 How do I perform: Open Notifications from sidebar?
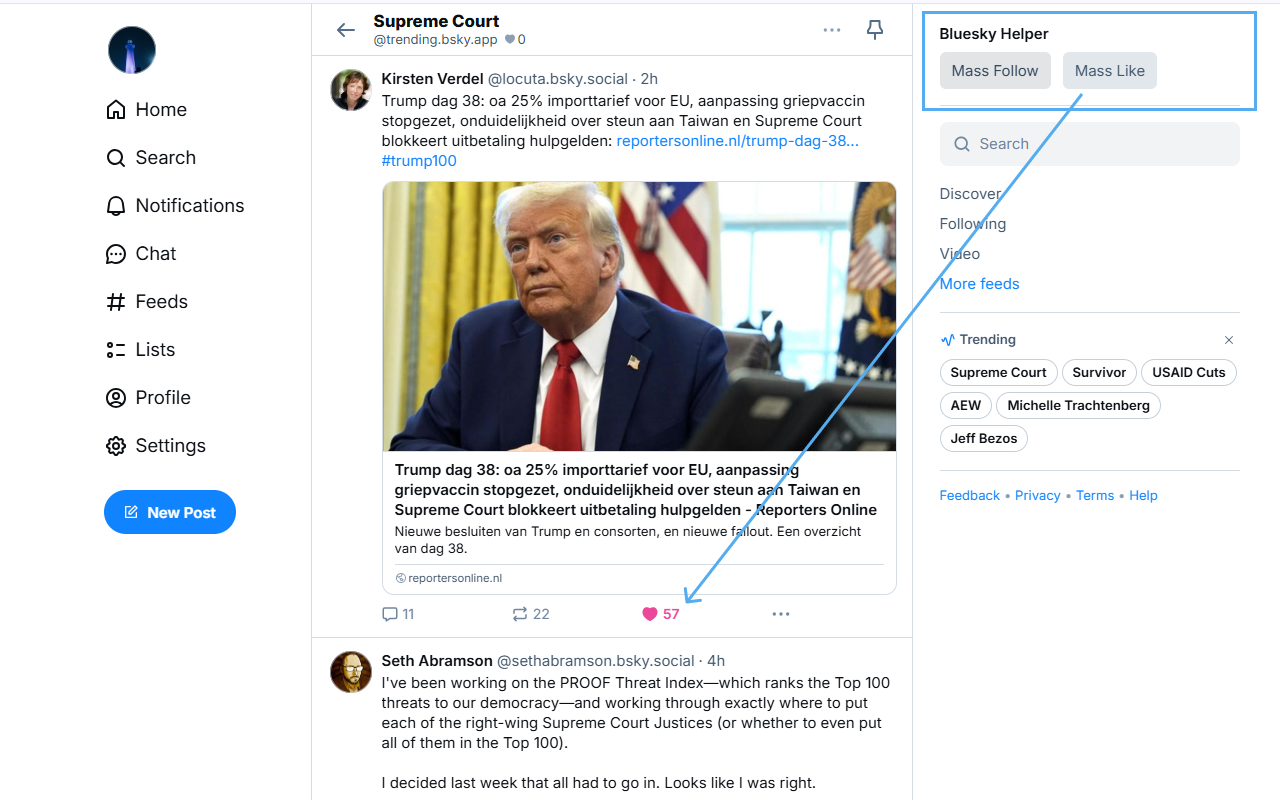[175, 205]
